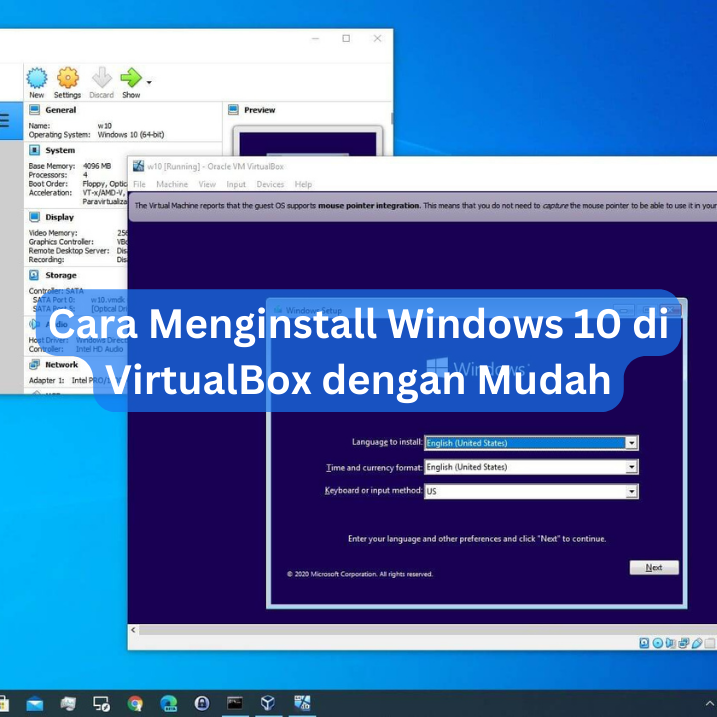The image size is (717, 717).
Task: Open the Storage section header
Action: tap(61, 275)
